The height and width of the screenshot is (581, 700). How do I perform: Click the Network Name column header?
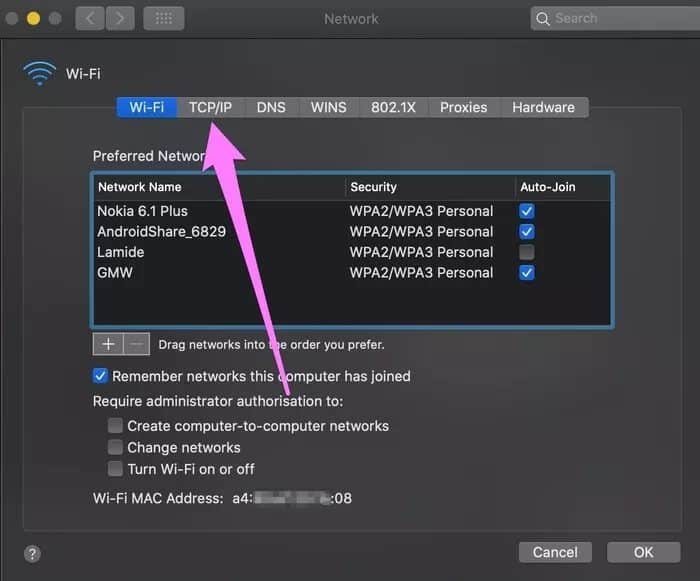(219, 187)
